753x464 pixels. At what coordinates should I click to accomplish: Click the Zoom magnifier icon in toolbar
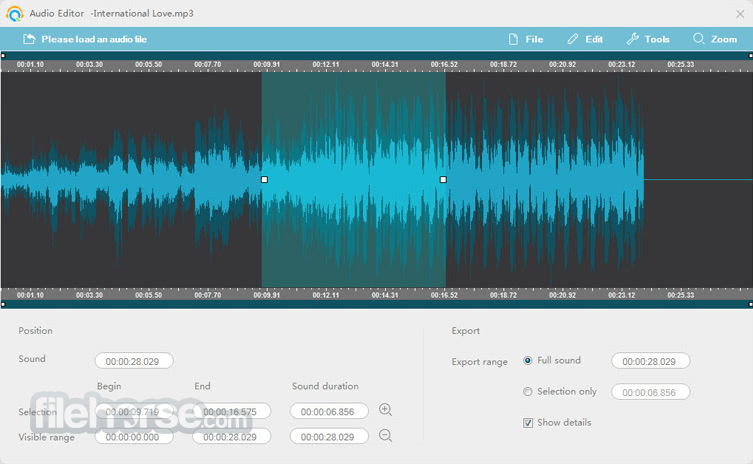pyautogui.click(x=698, y=39)
